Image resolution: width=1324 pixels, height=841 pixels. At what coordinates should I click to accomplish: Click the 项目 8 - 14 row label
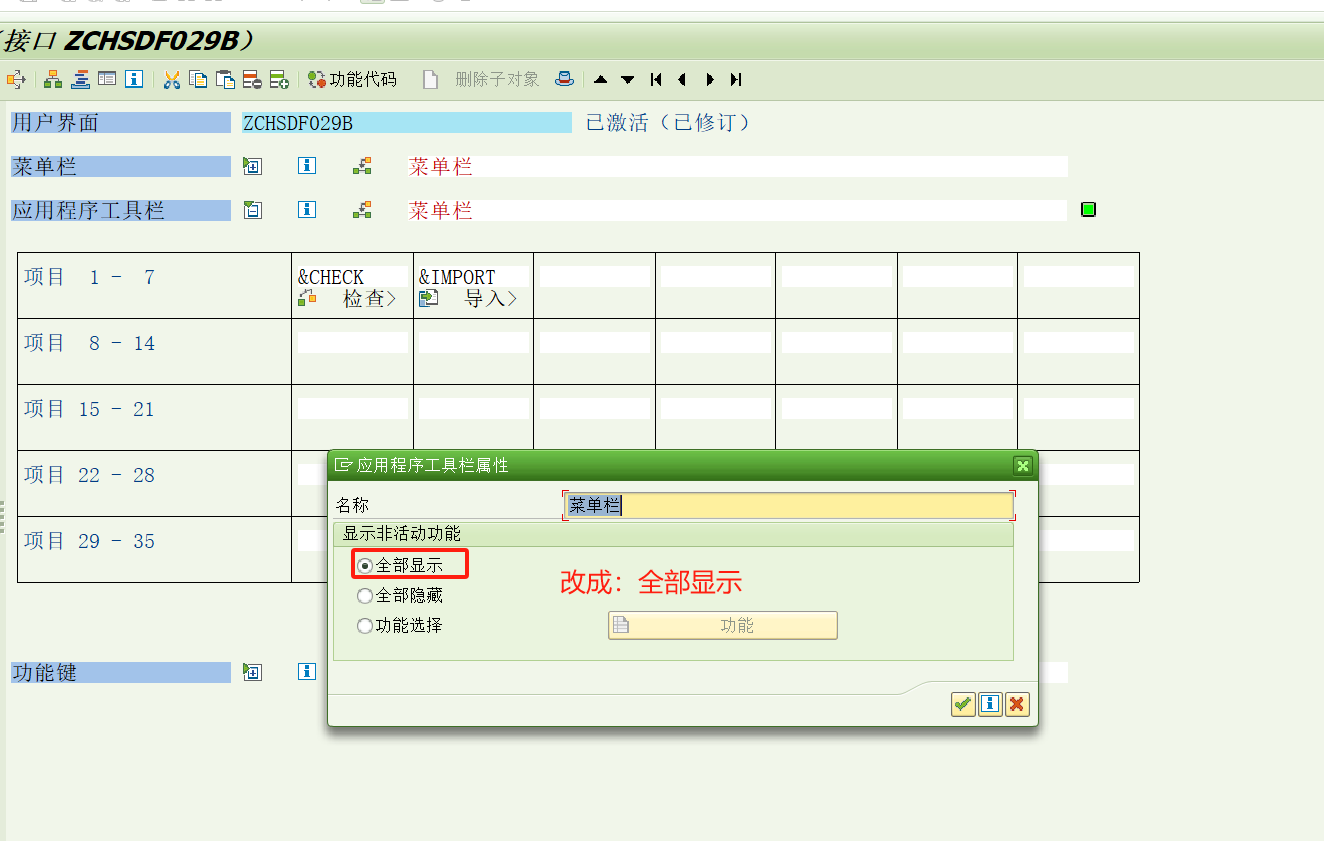[x=90, y=343]
